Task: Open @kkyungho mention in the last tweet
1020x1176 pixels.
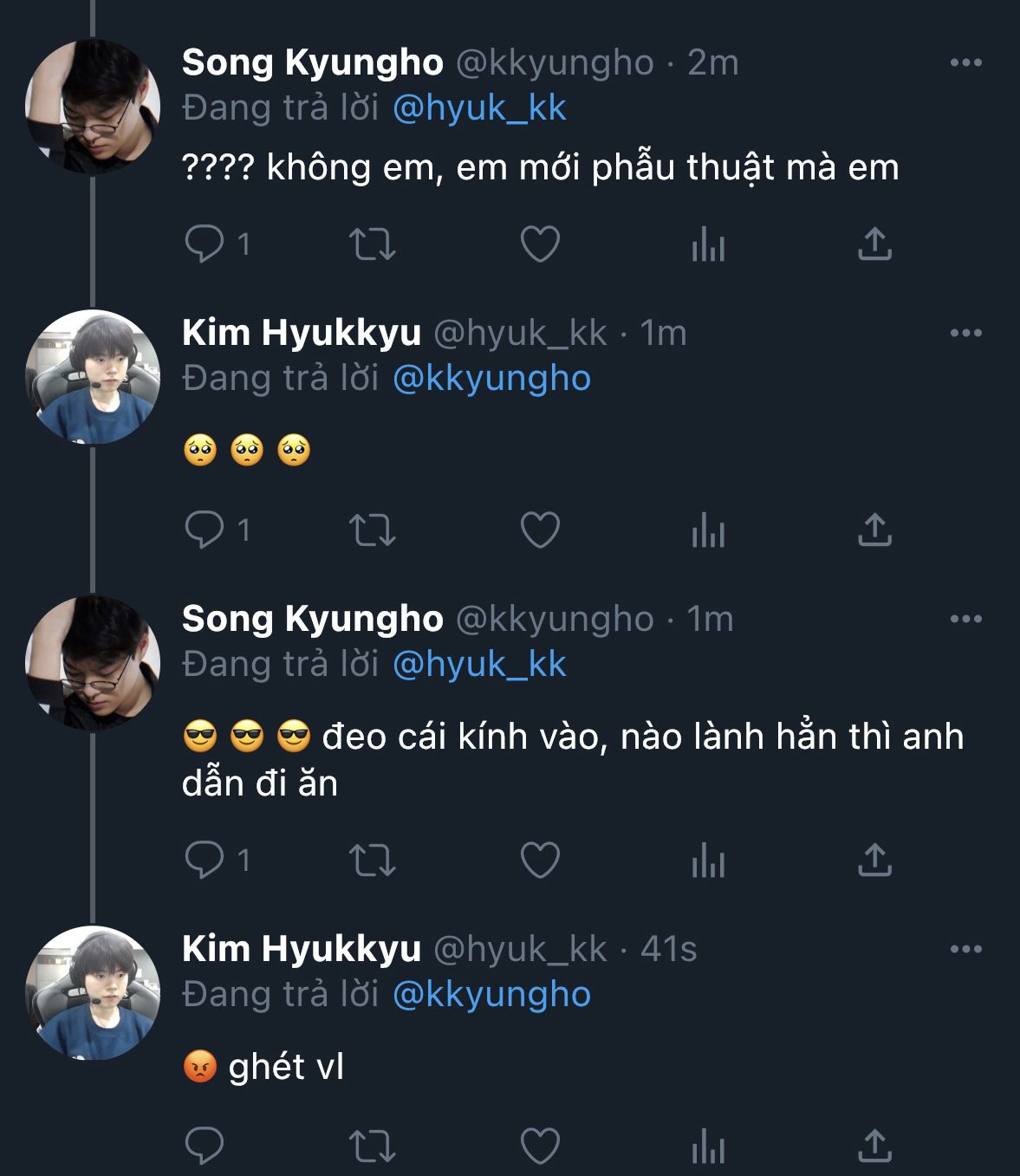Action: (x=491, y=994)
